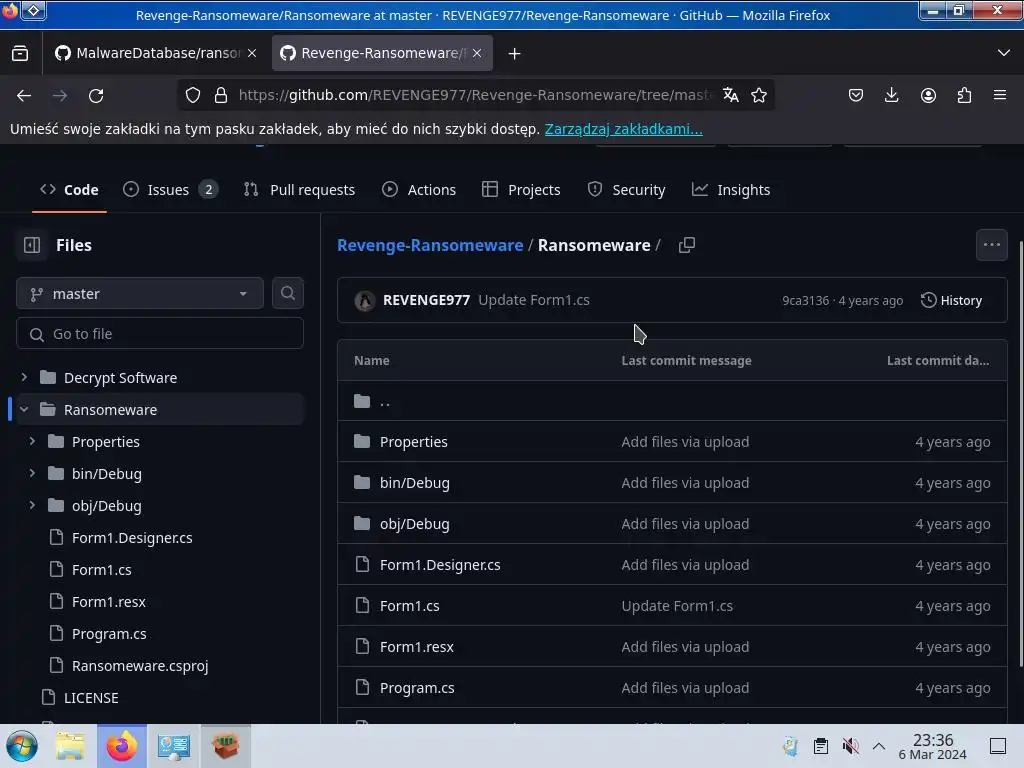Open a new browser tab with plus
The width and height of the screenshot is (1024, 768).
515,54
